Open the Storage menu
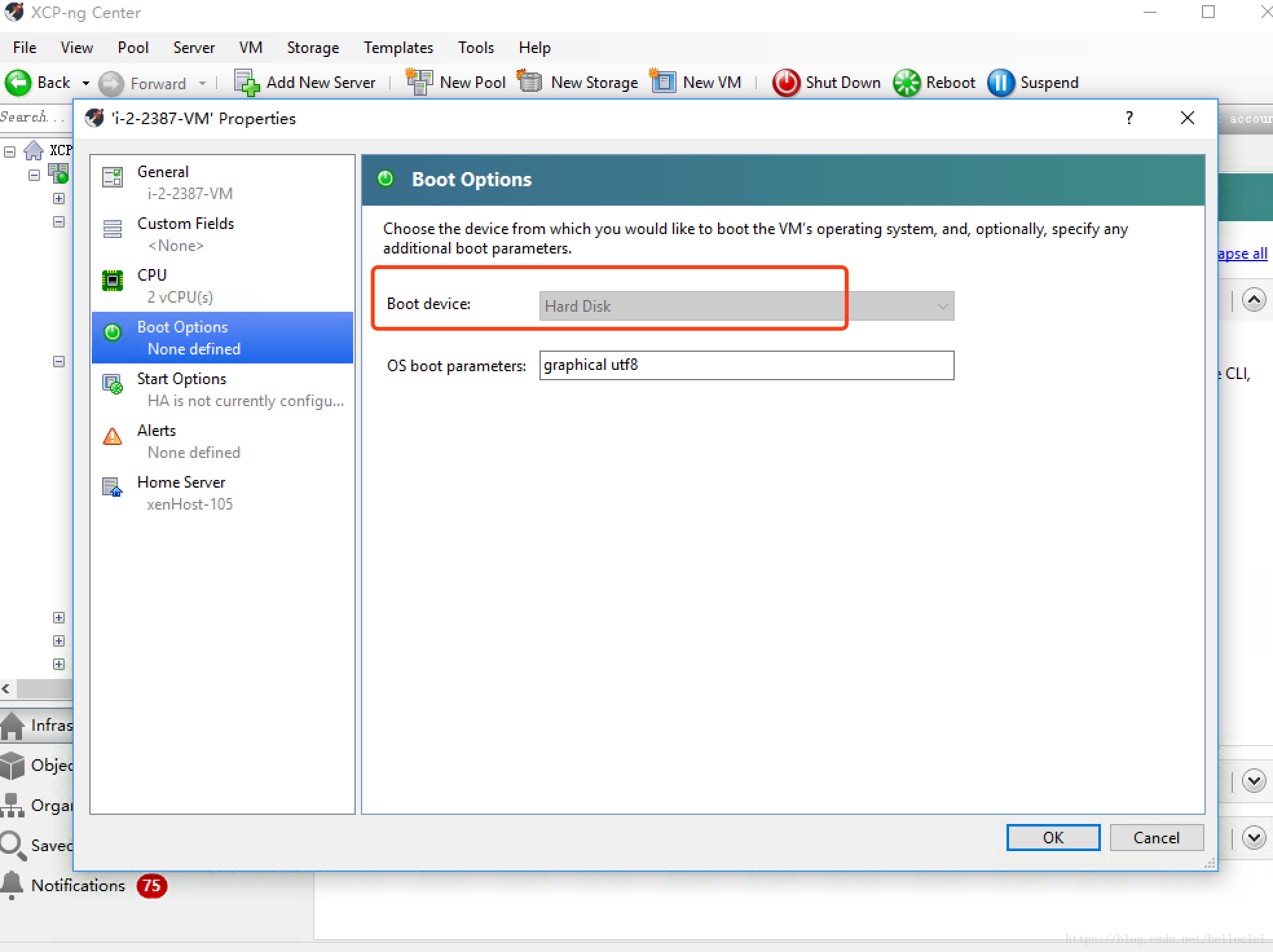Viewport: 1273px width, 952px height. [313, 48]
